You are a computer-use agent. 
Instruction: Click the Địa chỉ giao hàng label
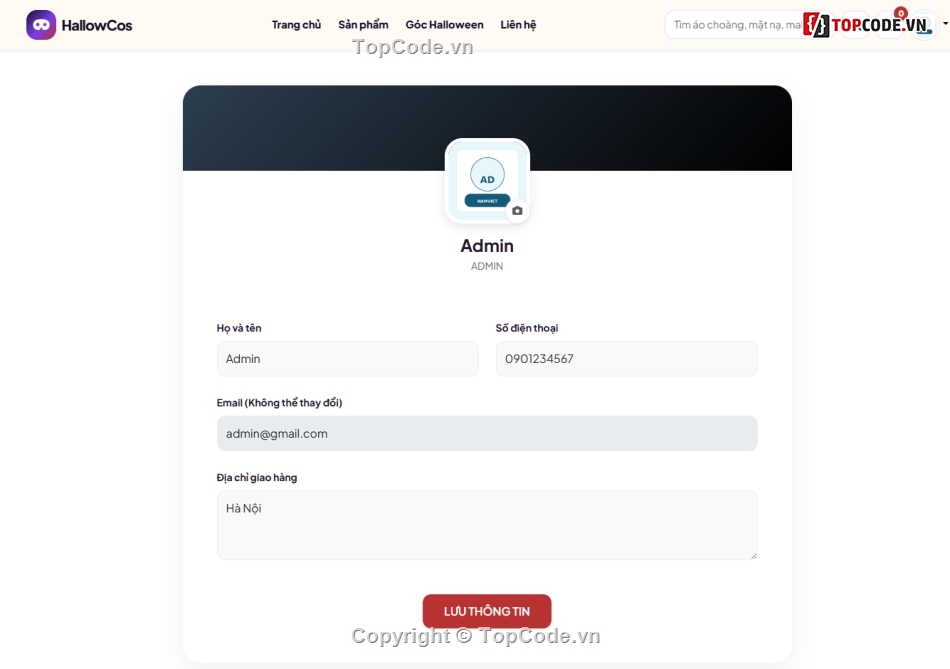257,478
